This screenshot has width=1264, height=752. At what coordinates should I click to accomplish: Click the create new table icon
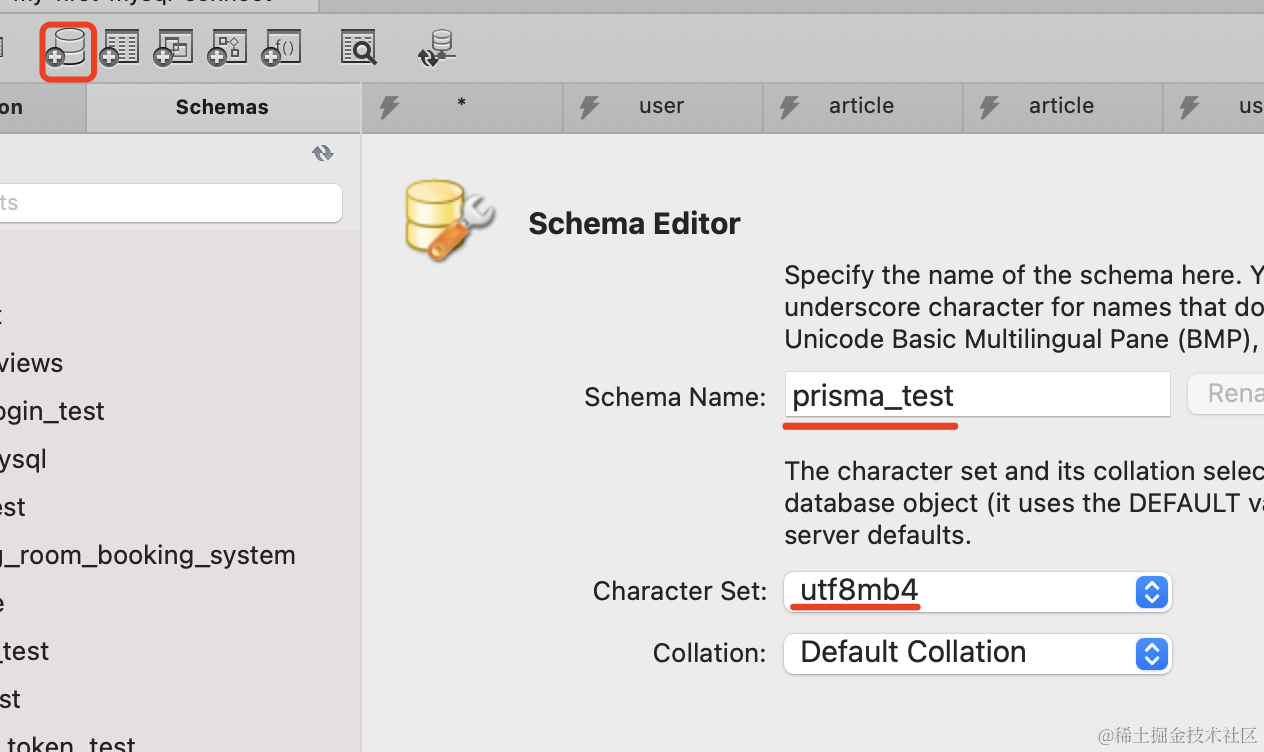pos(119,49)
